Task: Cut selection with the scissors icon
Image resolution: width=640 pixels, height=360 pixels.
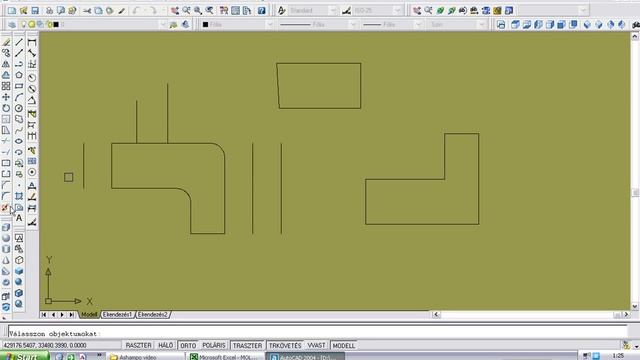Action: (87, 11)
